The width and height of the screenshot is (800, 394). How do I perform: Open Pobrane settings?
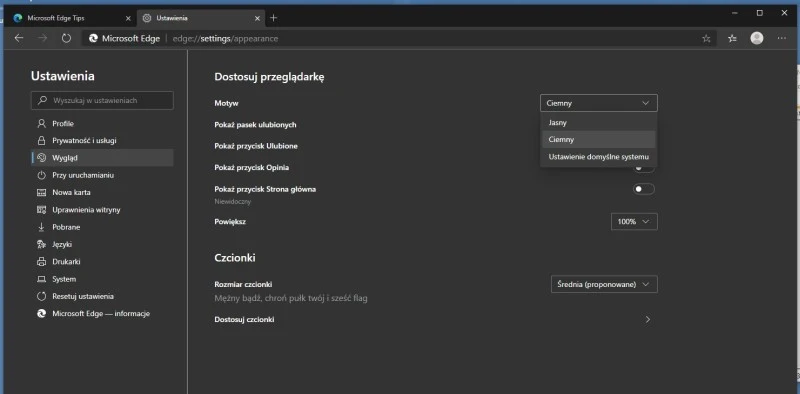point(102,227)
